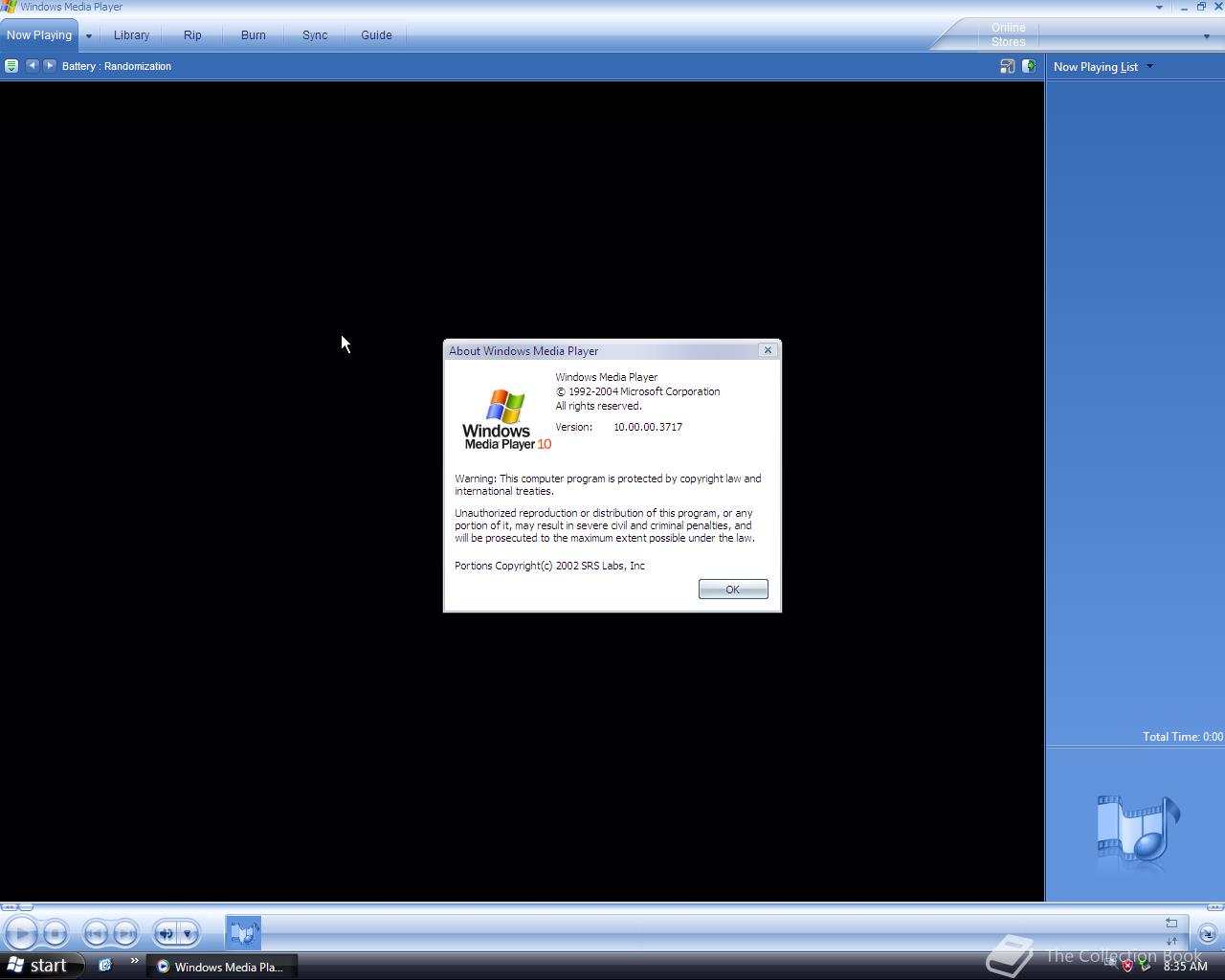
Task: Click OK in About dialog
Action: (733, 590)
